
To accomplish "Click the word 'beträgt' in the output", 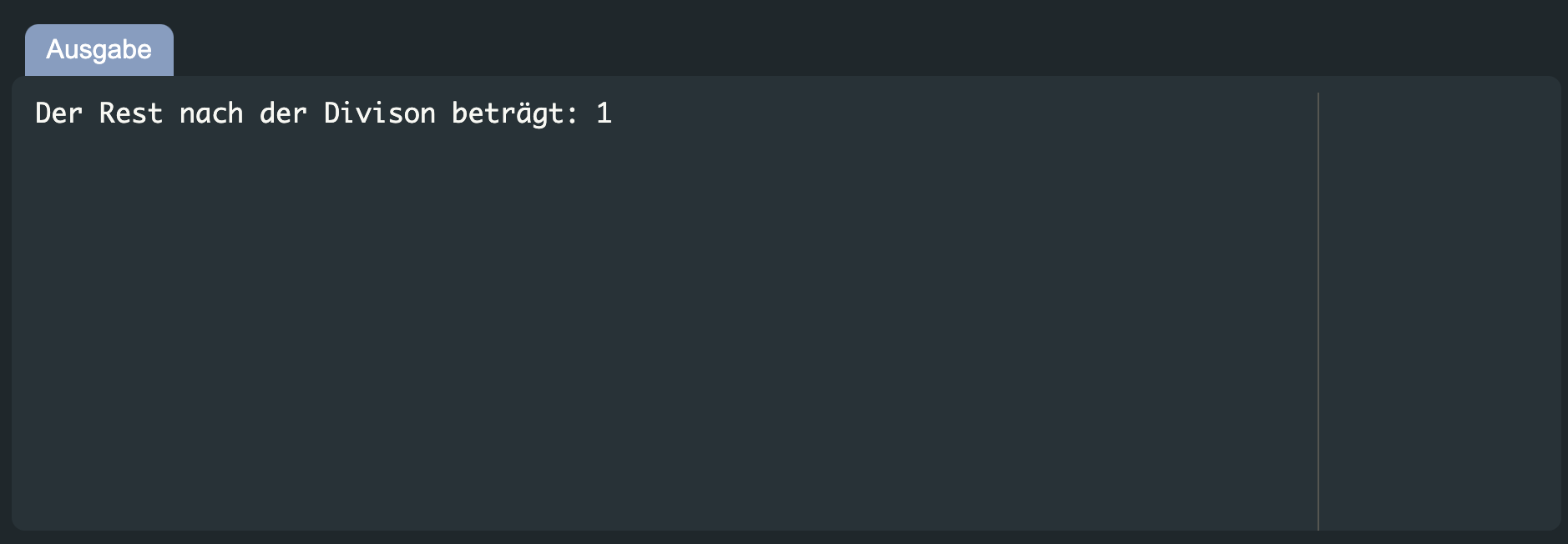I will (x=509, y=113).
